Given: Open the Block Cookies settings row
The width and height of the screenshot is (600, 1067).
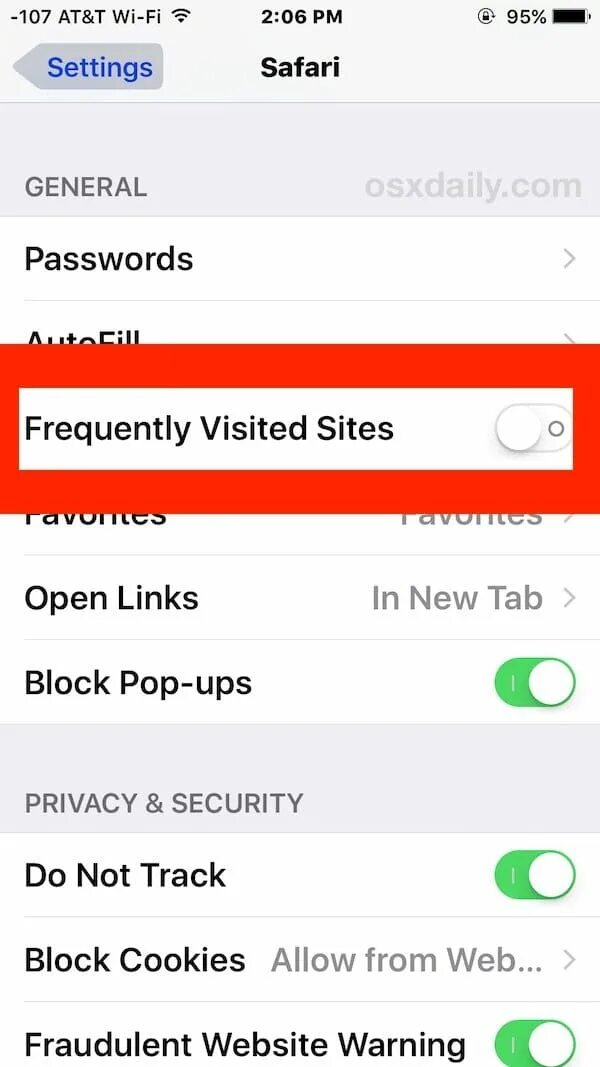Looking at the screenshot, I should tap(300, 959).
